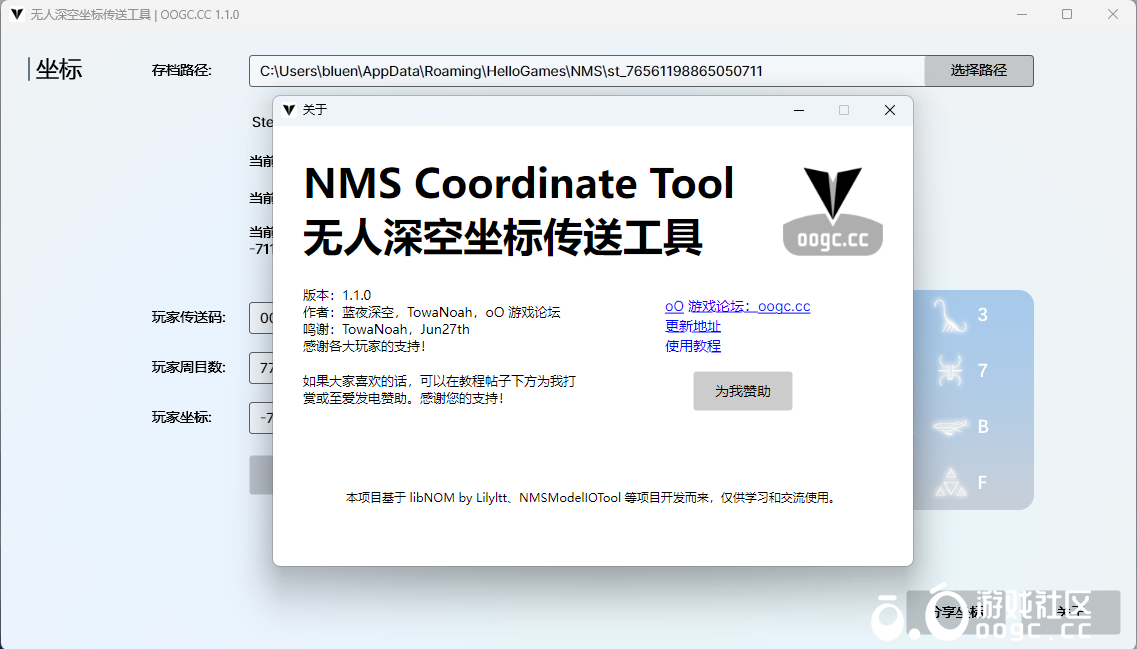
Task: Click the 玩家周目数 input field
Action: (x=262, y=367)
